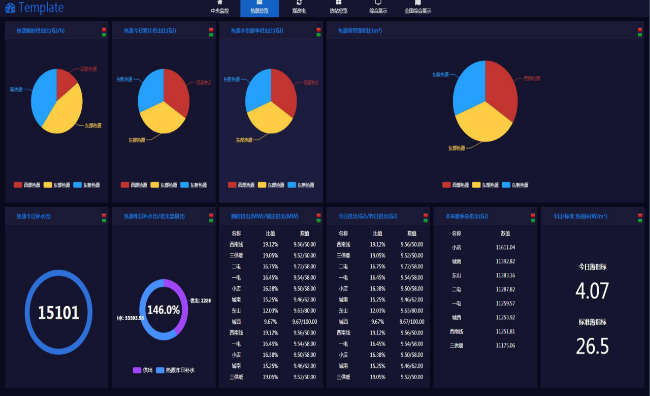Open the tab with the four-square grid icon
Viewport: 650px width, 396px height.
click(x=338, y=8)
